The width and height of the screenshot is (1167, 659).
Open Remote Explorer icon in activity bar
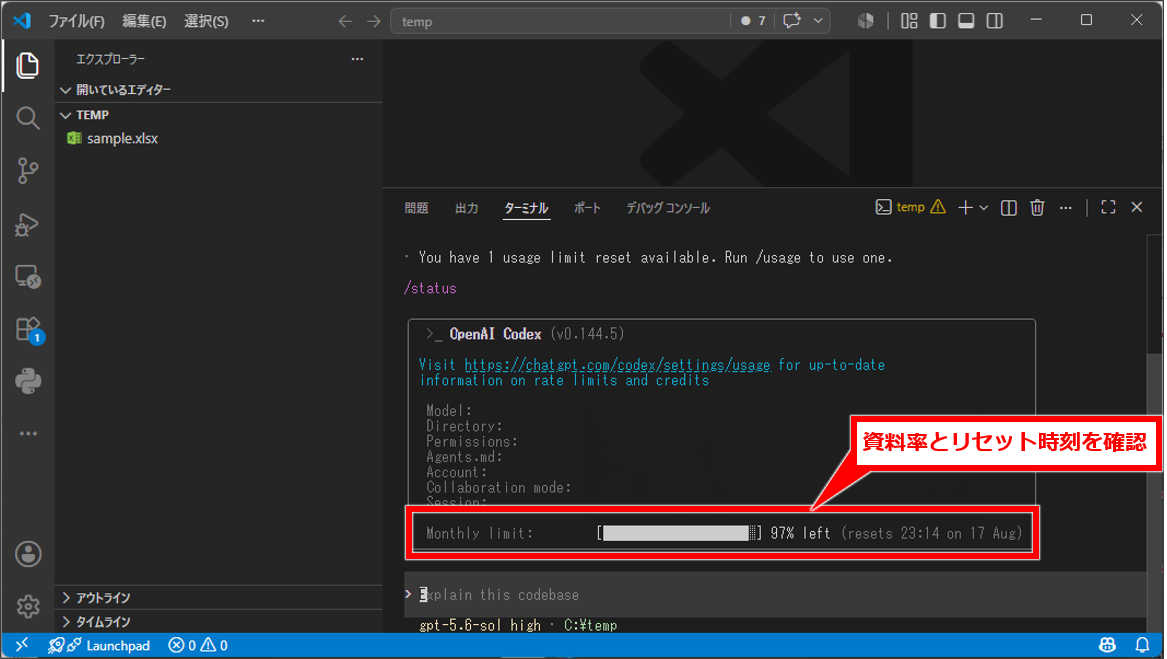tap(28, 277)
